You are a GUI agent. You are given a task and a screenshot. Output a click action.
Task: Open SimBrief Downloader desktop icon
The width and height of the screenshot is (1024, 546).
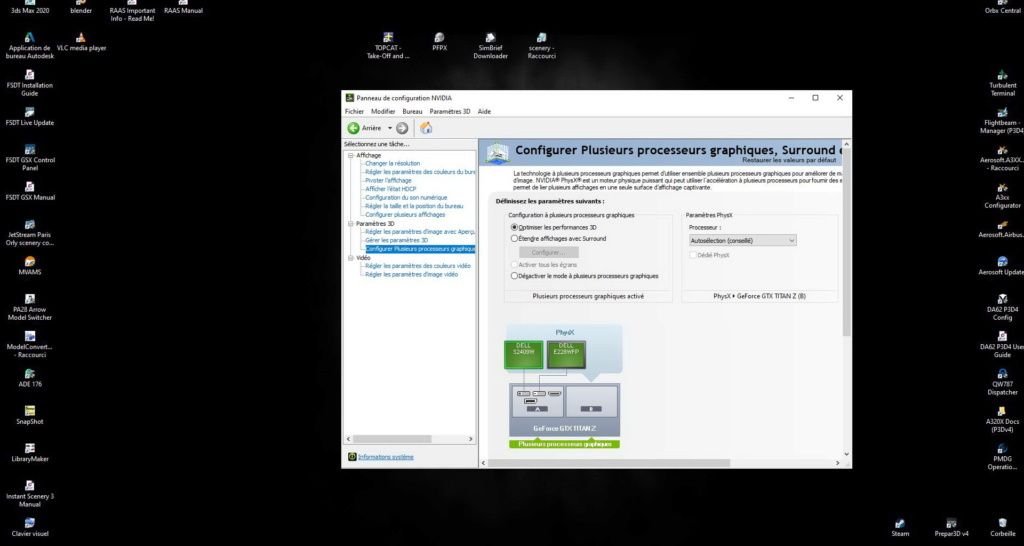[x=490, y=46]
